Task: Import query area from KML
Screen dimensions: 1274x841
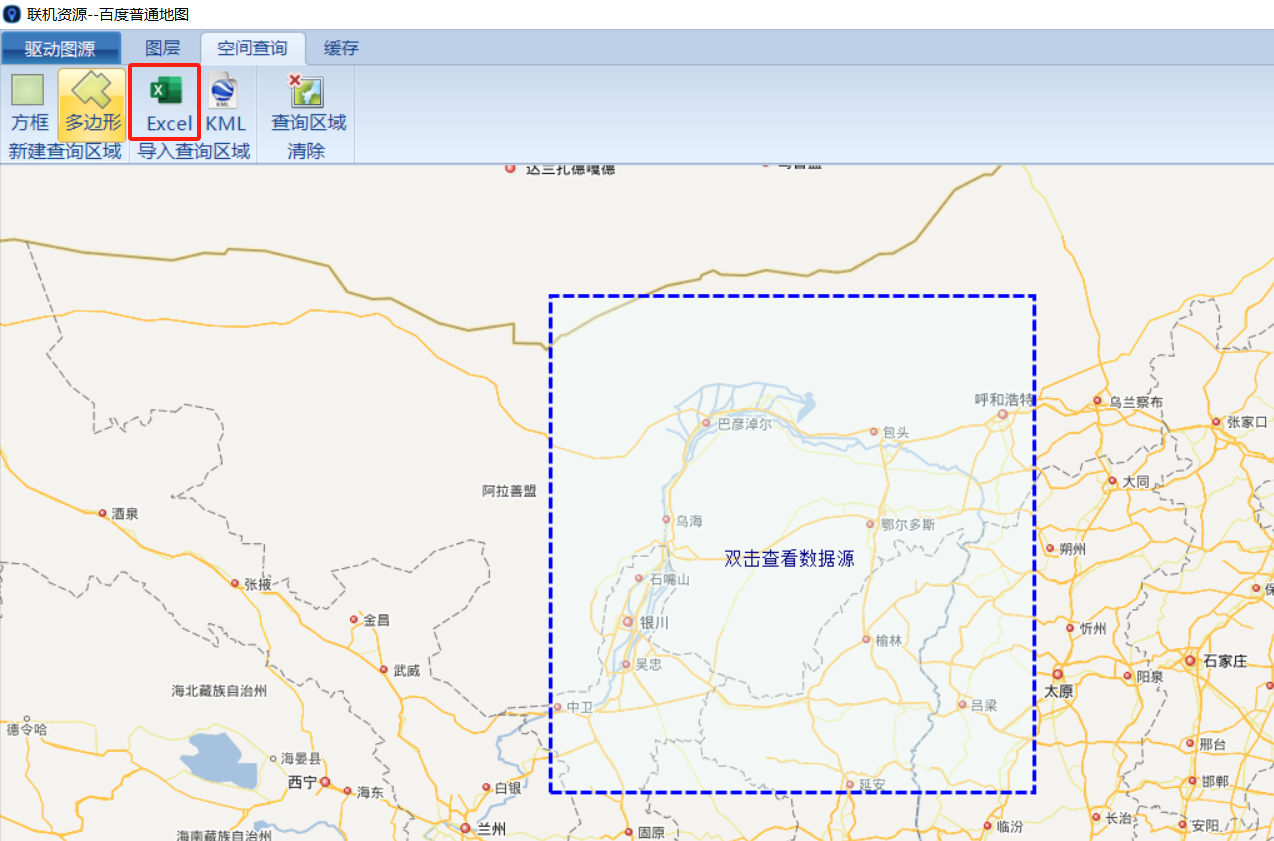Action: [x=225, y=103]
